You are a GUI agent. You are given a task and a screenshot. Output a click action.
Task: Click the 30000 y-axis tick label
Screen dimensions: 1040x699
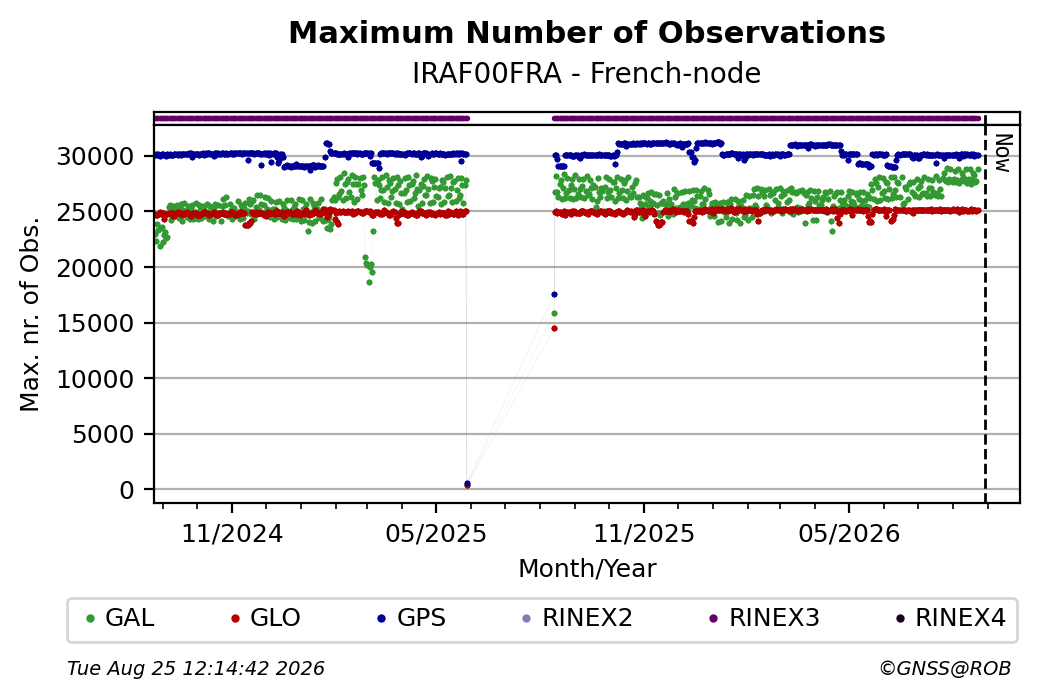coord(96,157)
